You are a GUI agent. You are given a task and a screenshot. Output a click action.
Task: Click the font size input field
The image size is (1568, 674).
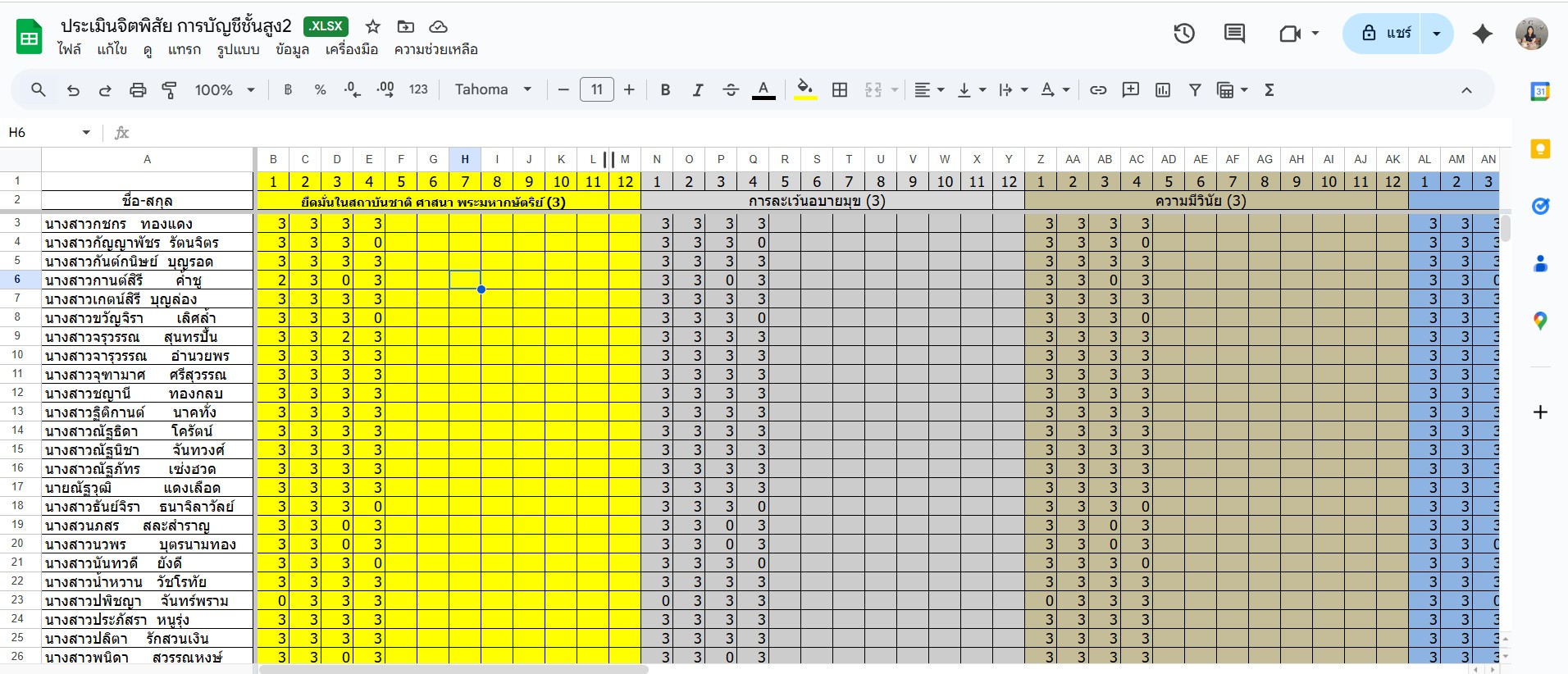tap(596, 90)
